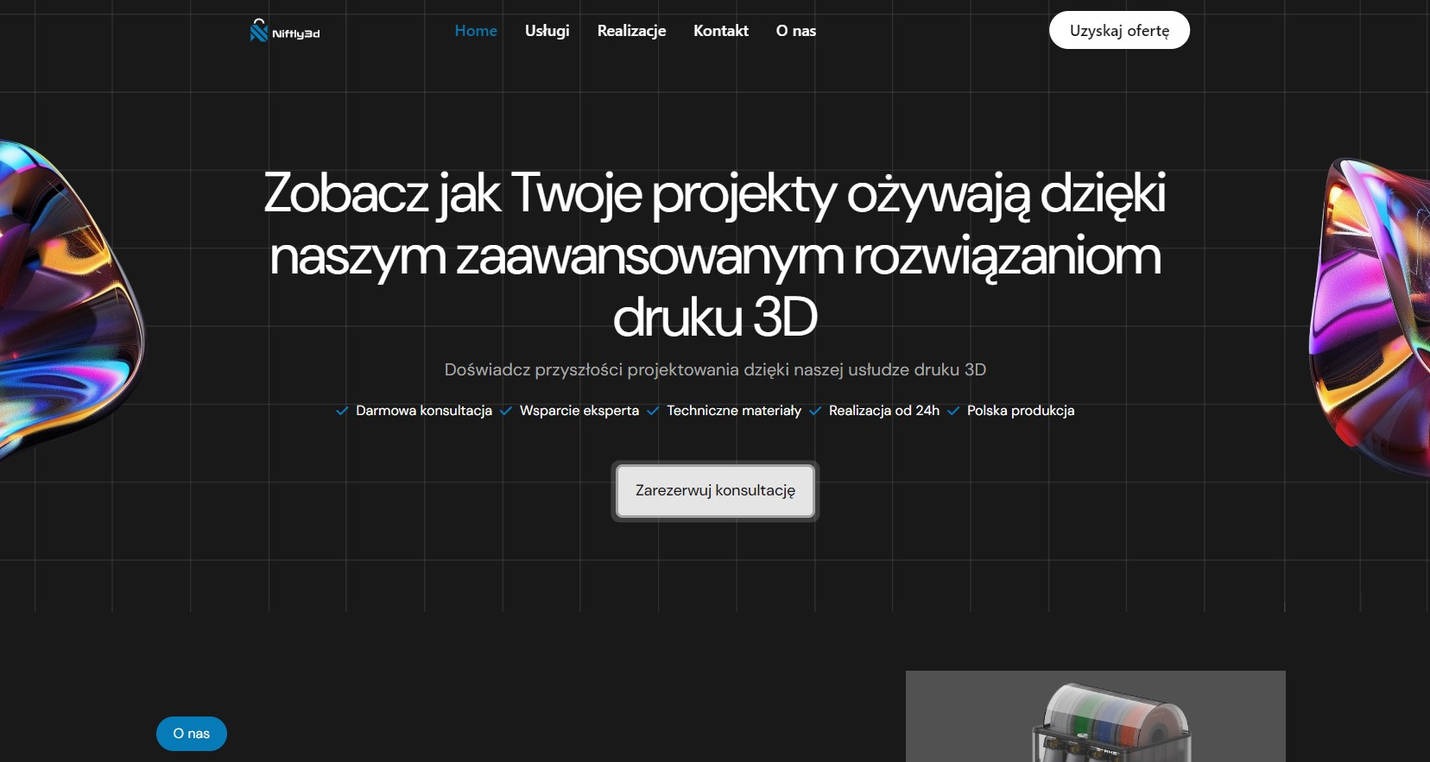Go to the Kontakt section
This screenshot has width=1430, height=762.
click(721, 28)
